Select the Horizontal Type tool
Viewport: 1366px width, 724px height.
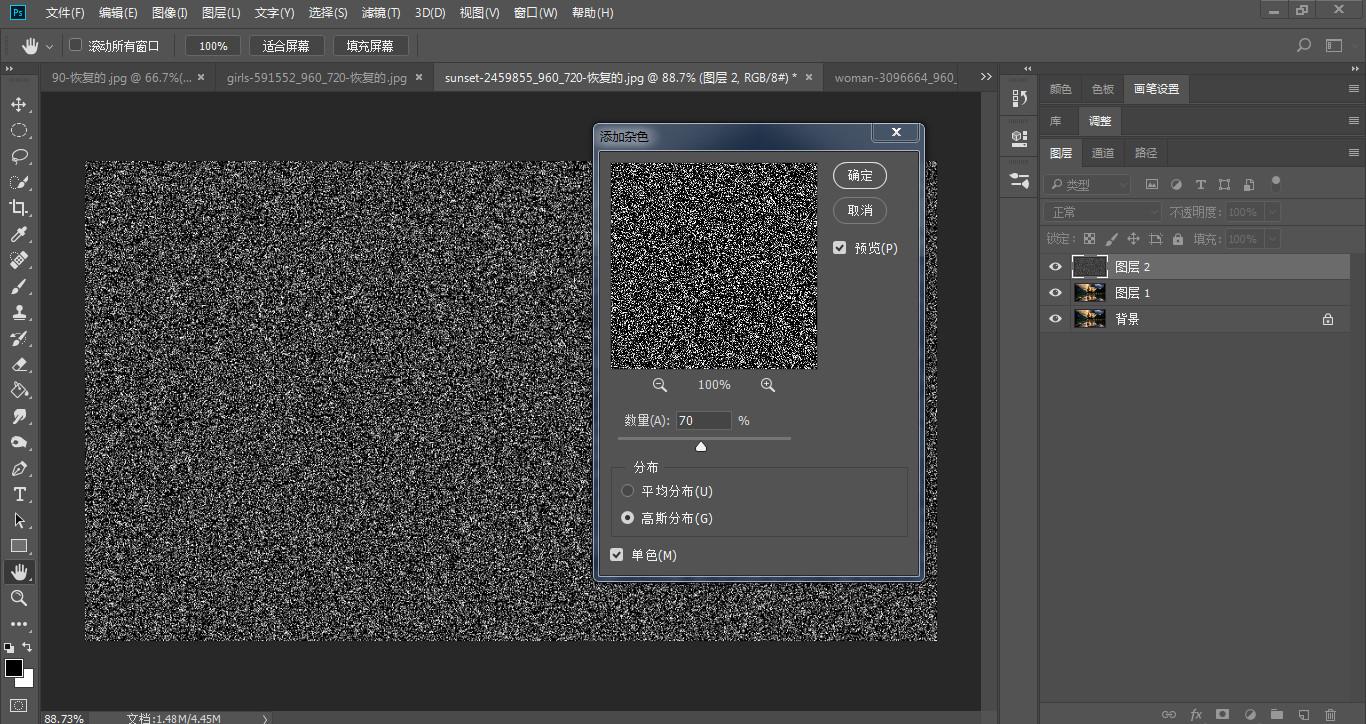coord(19,495)
